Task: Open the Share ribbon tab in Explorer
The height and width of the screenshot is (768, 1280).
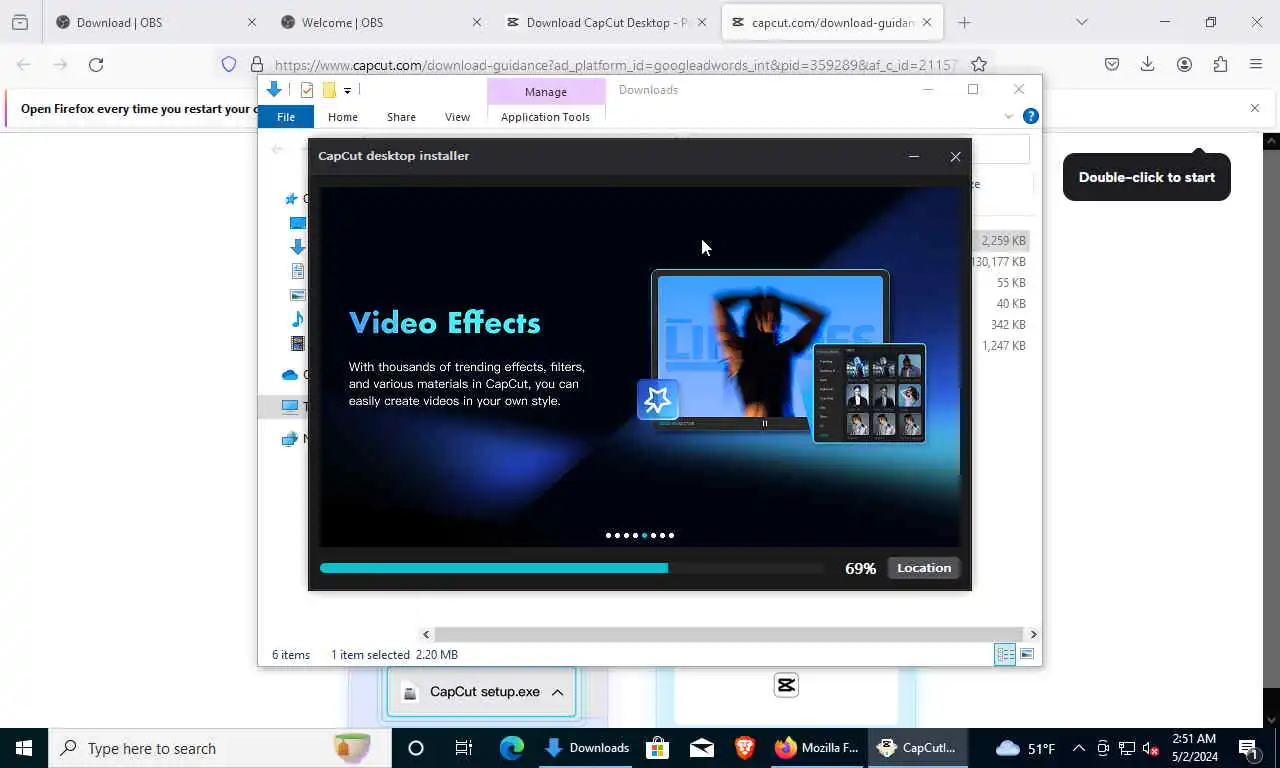Action: click(x=401, y=117)
